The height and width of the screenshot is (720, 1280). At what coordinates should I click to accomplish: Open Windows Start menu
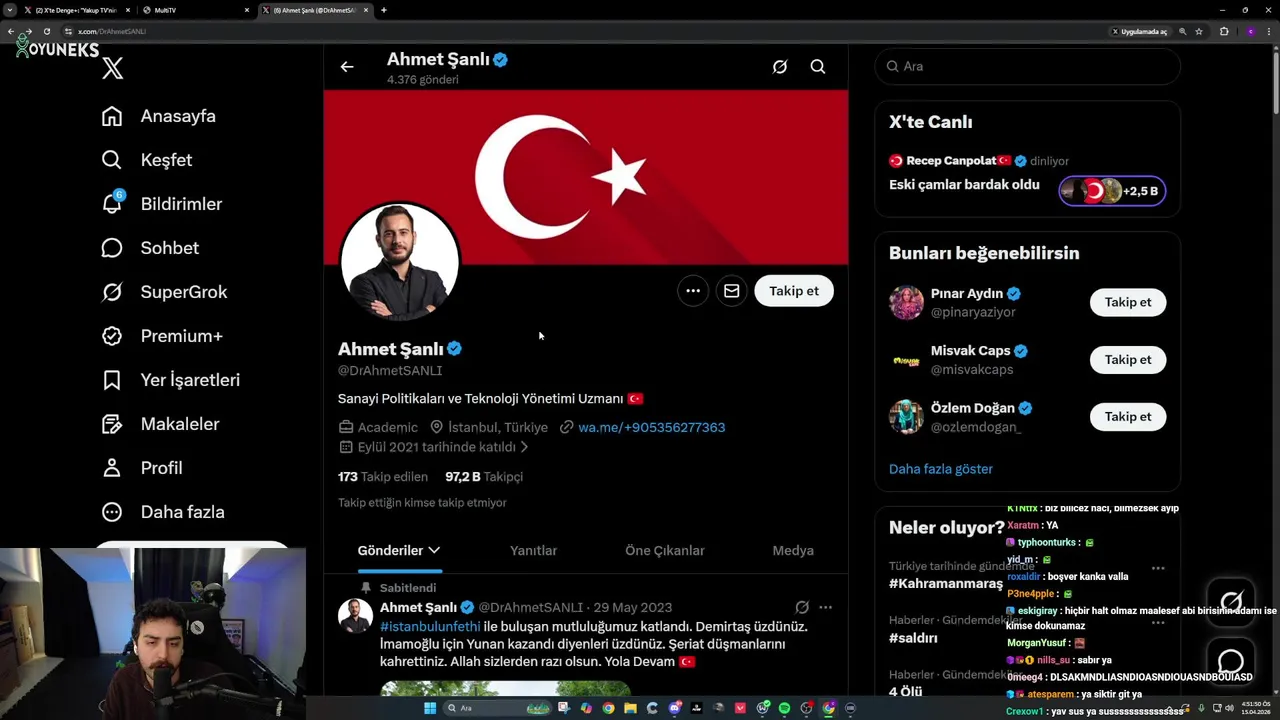pyautogui.click(x=430, y=708)
